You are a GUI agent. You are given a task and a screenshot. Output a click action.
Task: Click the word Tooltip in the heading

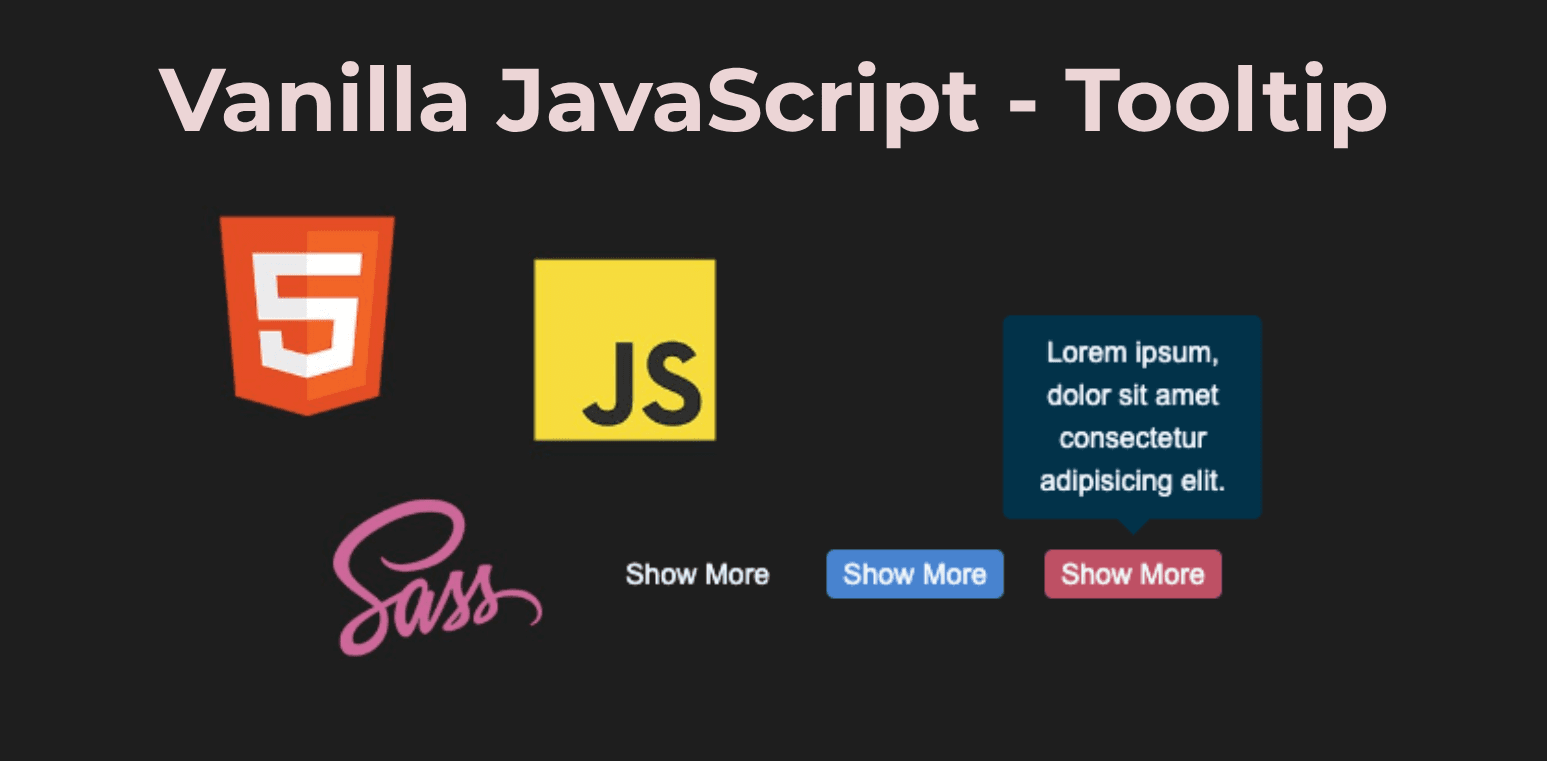(1225, 98)
